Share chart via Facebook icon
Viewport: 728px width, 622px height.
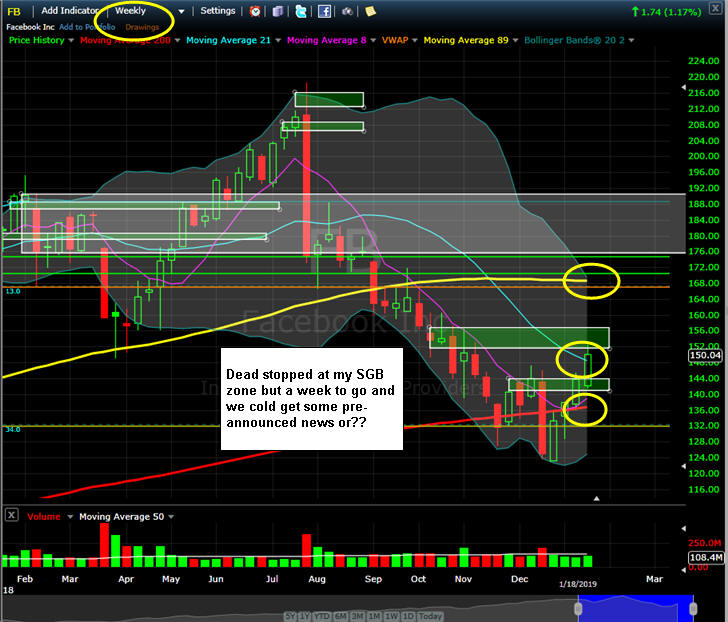click(x=324, y=11)
